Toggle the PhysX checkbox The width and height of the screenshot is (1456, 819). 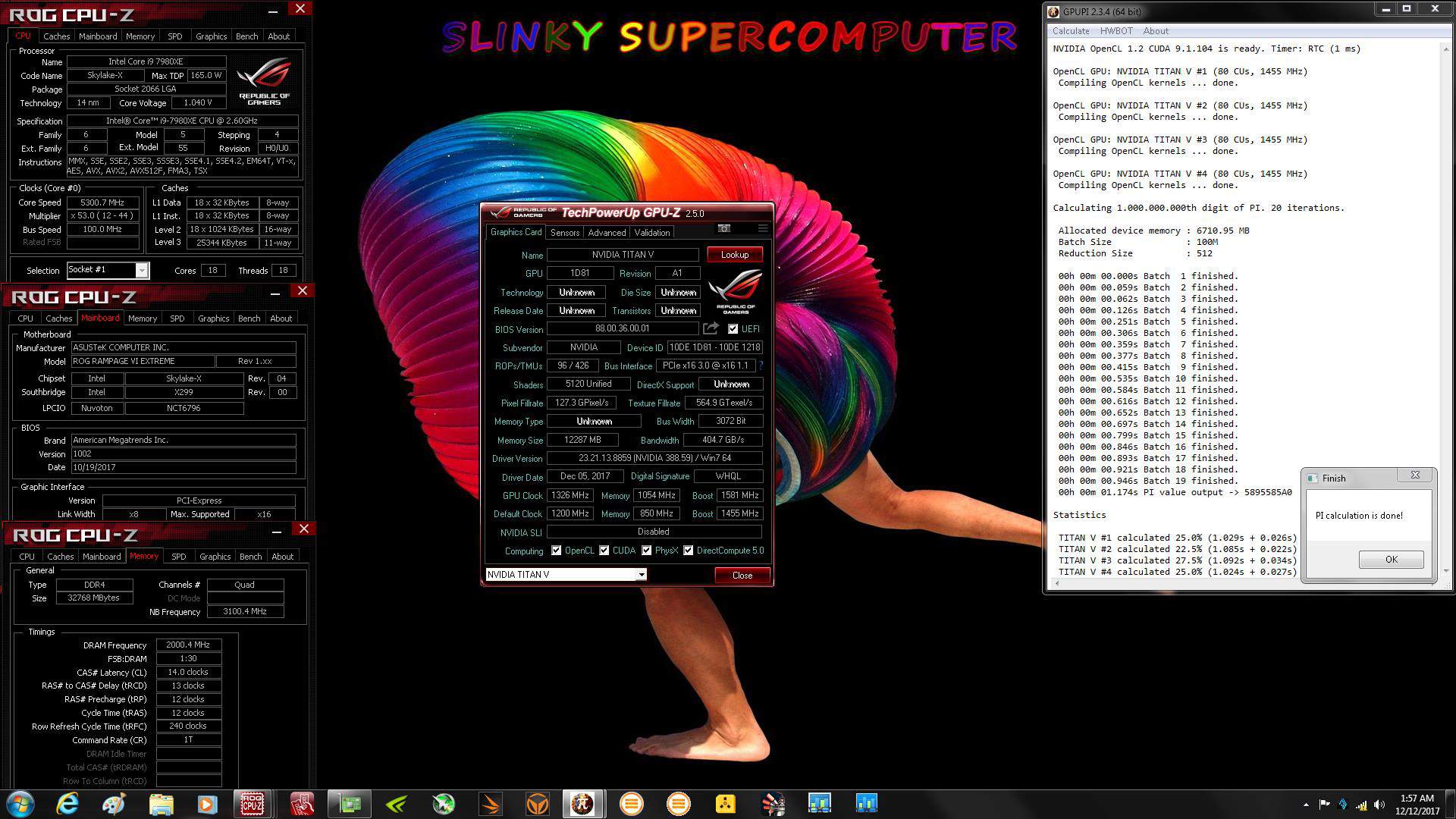tap(647, 551)
